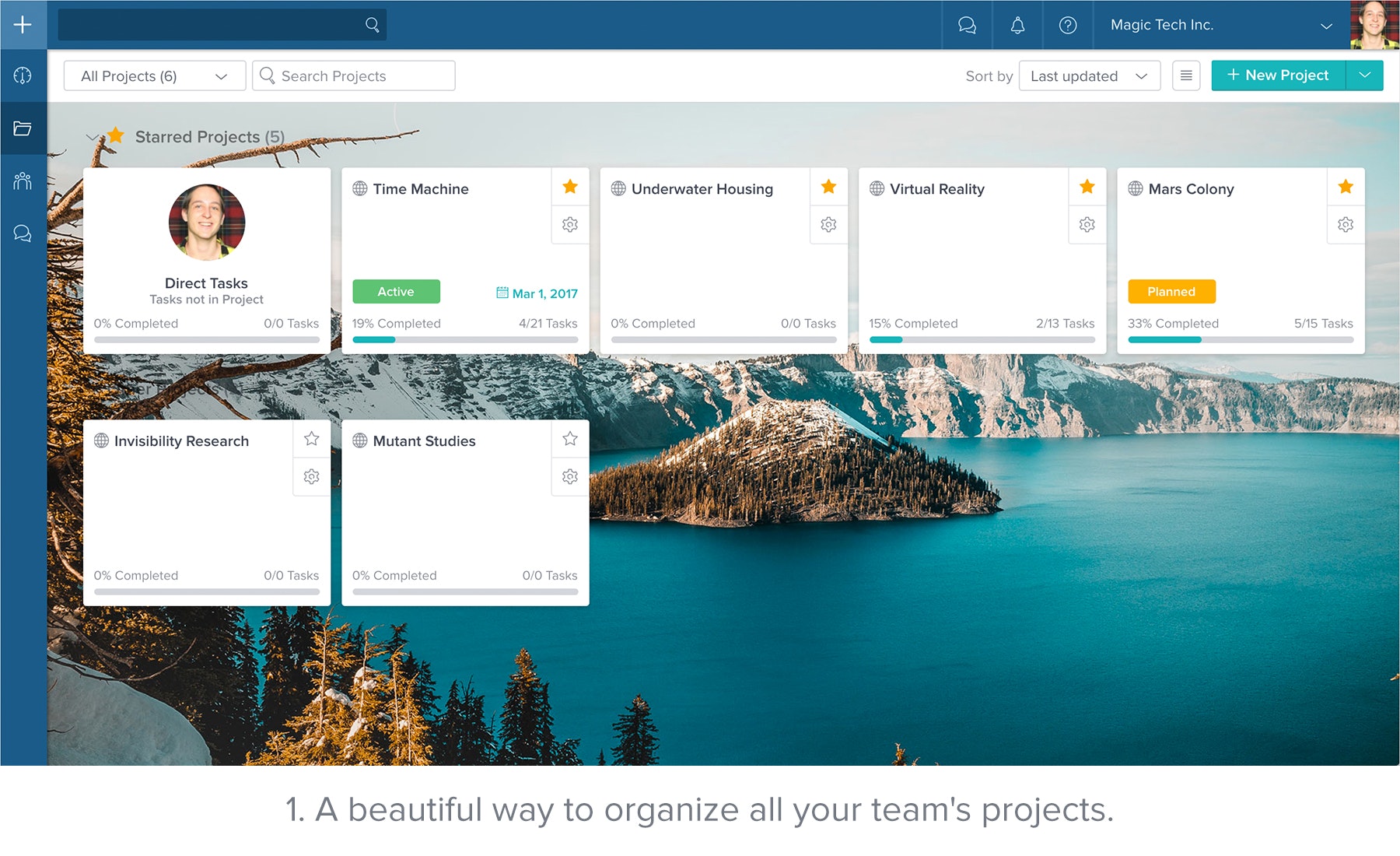Open the All Projects (6) dropdown
The image size is (1400, 856).
pyautogui.click(x=155, y=75)
